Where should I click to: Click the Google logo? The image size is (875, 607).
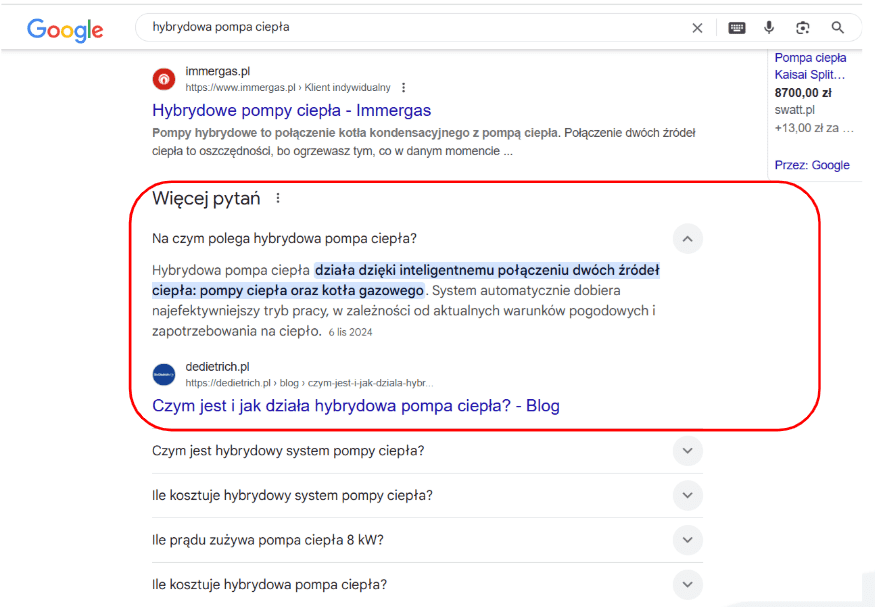[x=65, y=29]
